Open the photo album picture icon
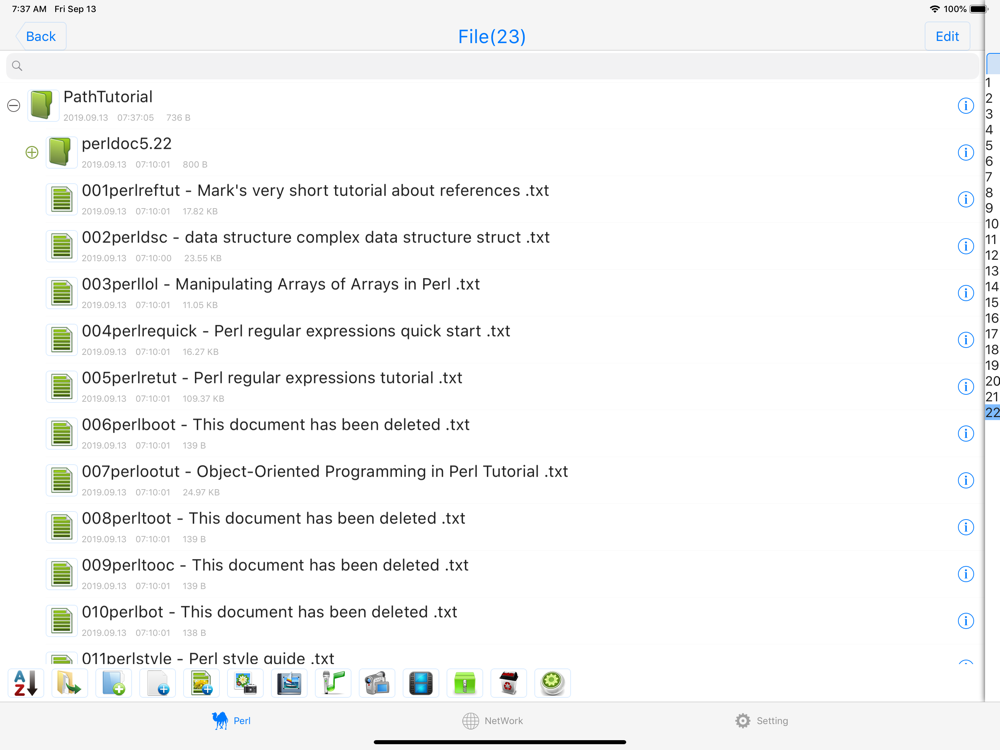 (x=289, y=683)
